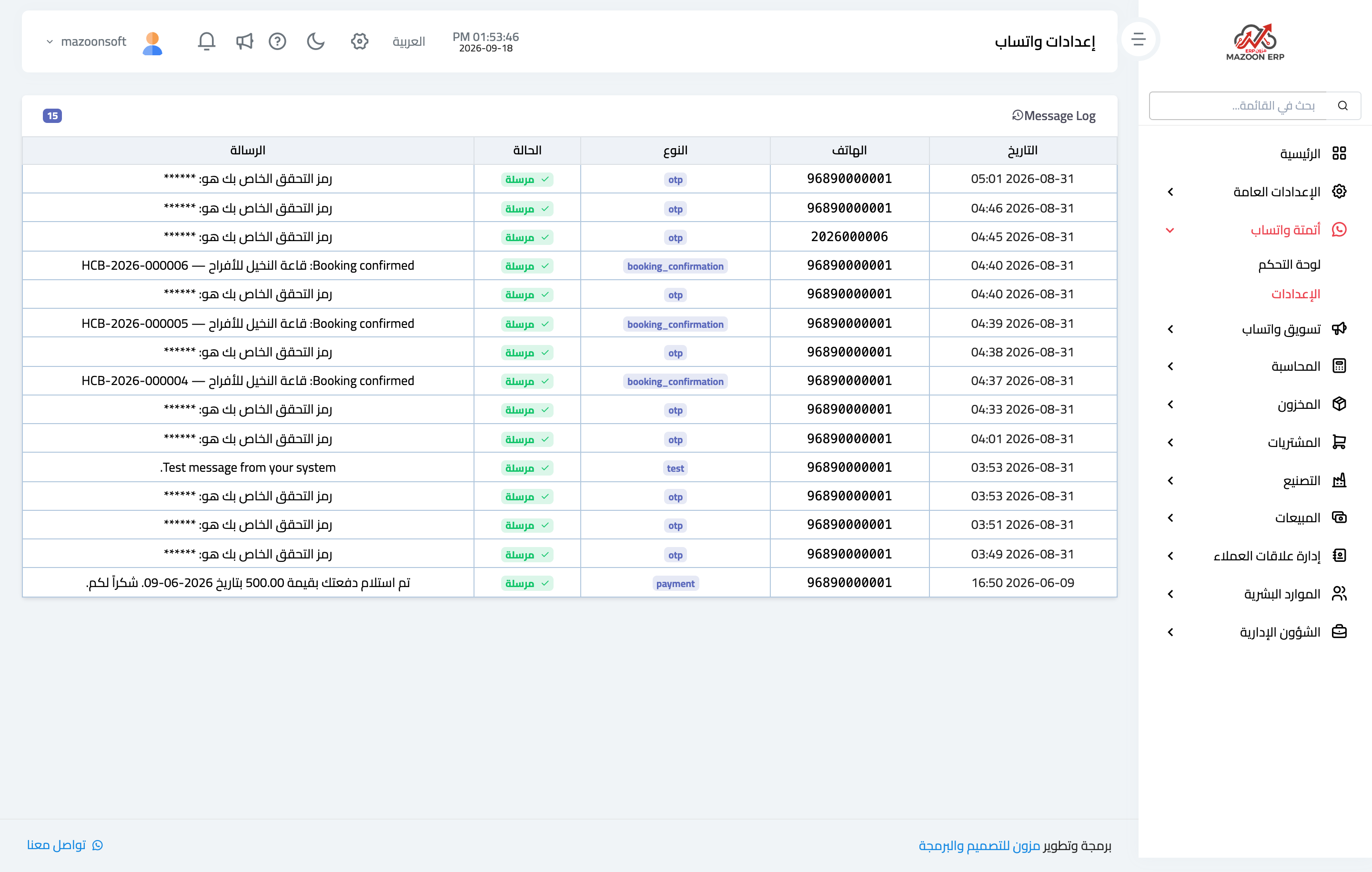1372x872 pixels.
Task: Click the 15 message count badge
Action: click(52, 116)
